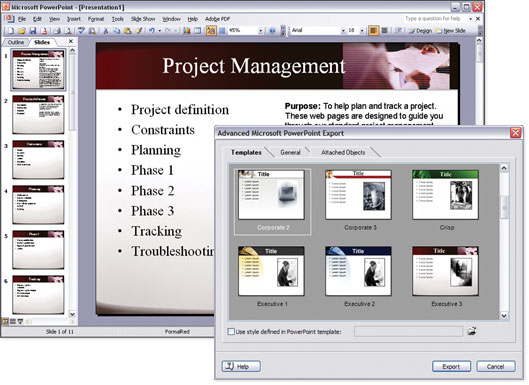Click the template list scrollbar down arrow
The image size is (529, 385).
504,316
